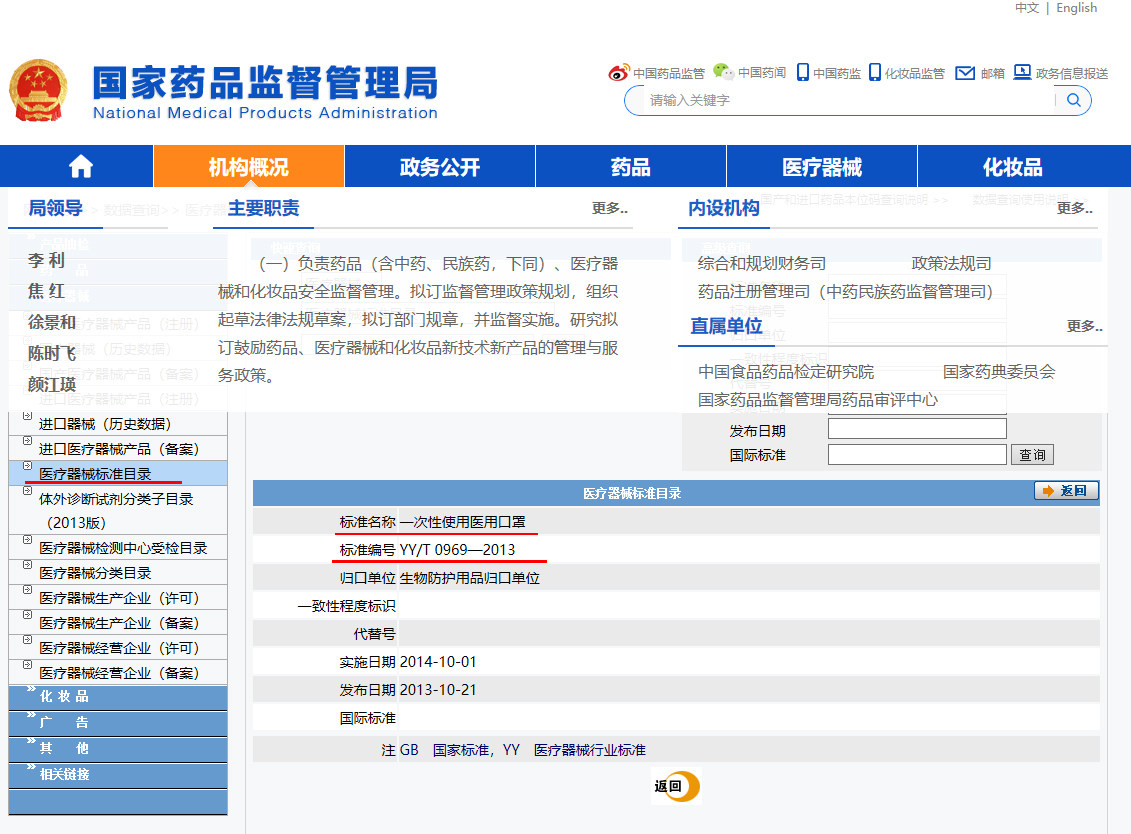Click the 直属单位 heading
1131x834 pixels.
(x=726, y=326)
